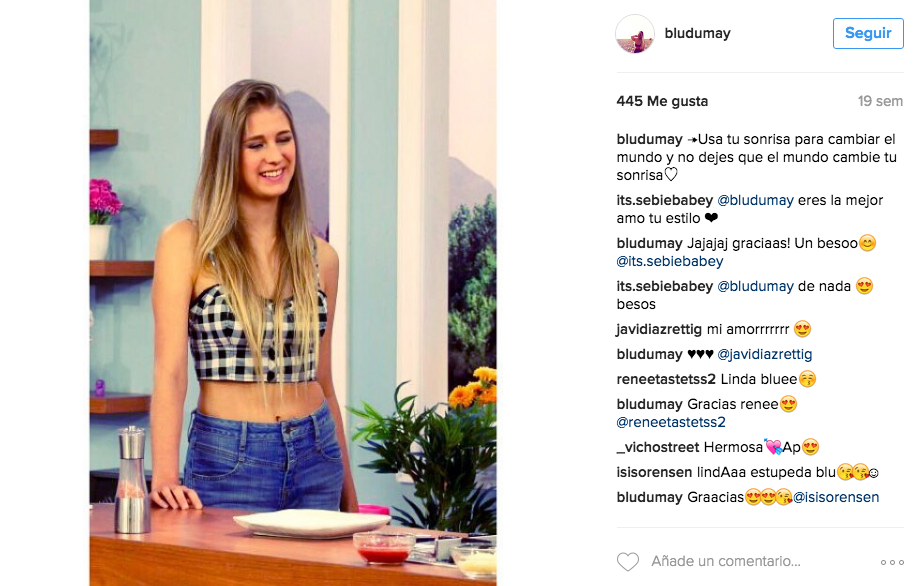The width and height of the screenshot is (919, 586).
Task: Open the 19 sem timestamp link
Action: 880,101
